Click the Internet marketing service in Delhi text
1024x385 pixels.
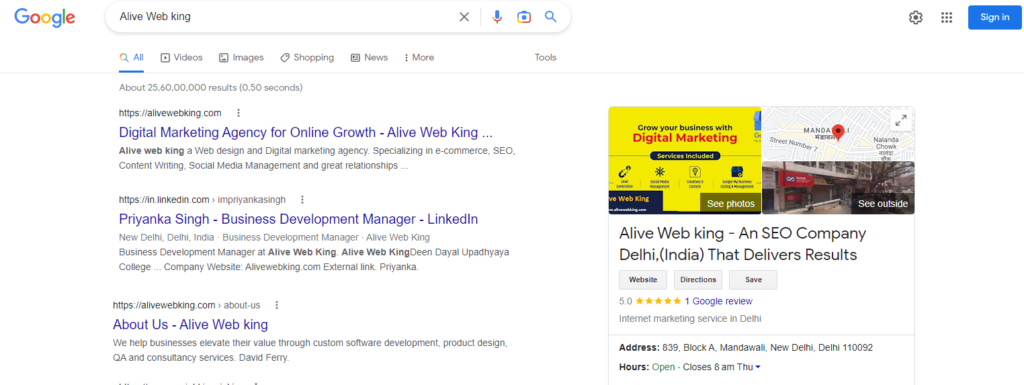(690, 319)
